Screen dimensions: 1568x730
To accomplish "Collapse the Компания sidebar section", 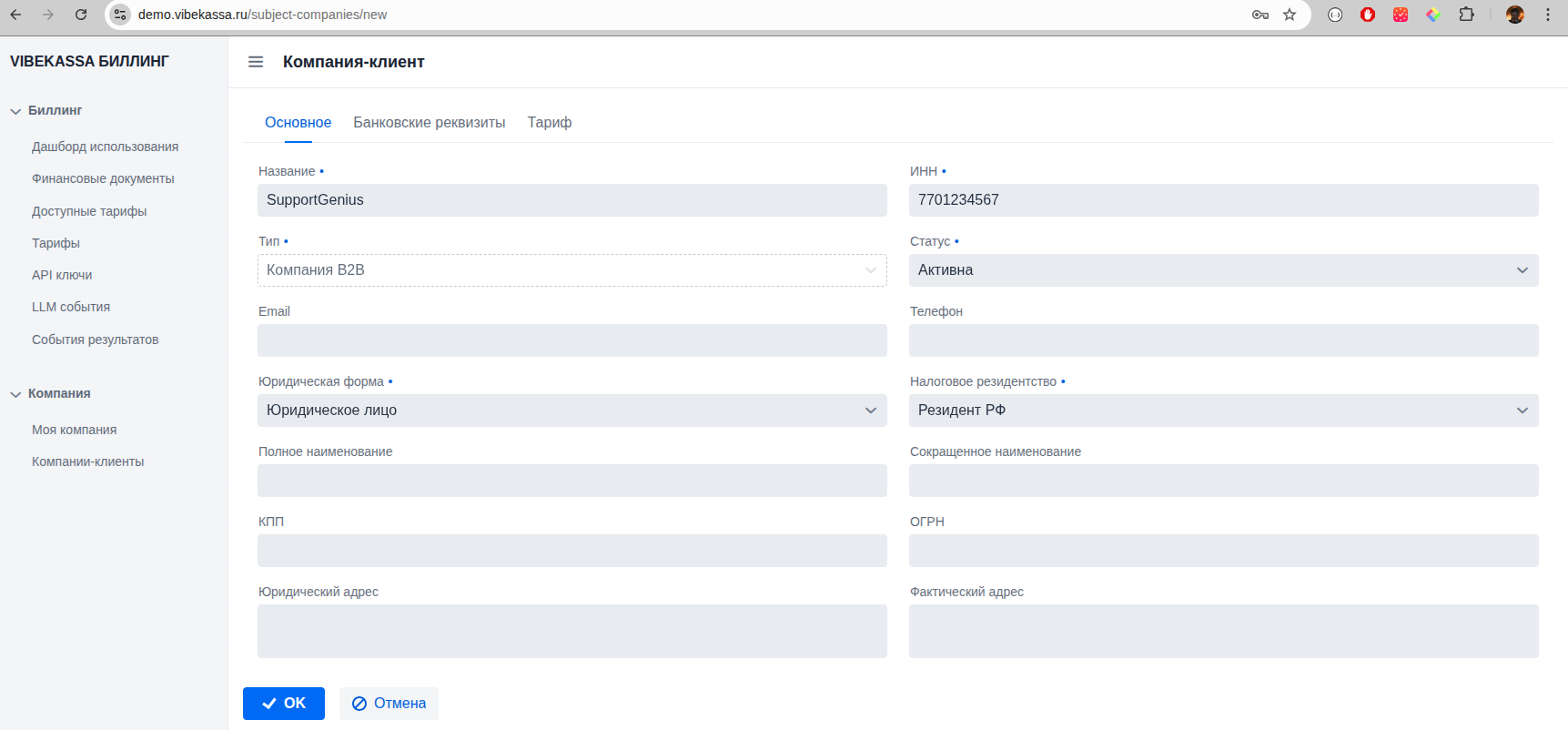I will pyautogui.click(x=15, y=394).
